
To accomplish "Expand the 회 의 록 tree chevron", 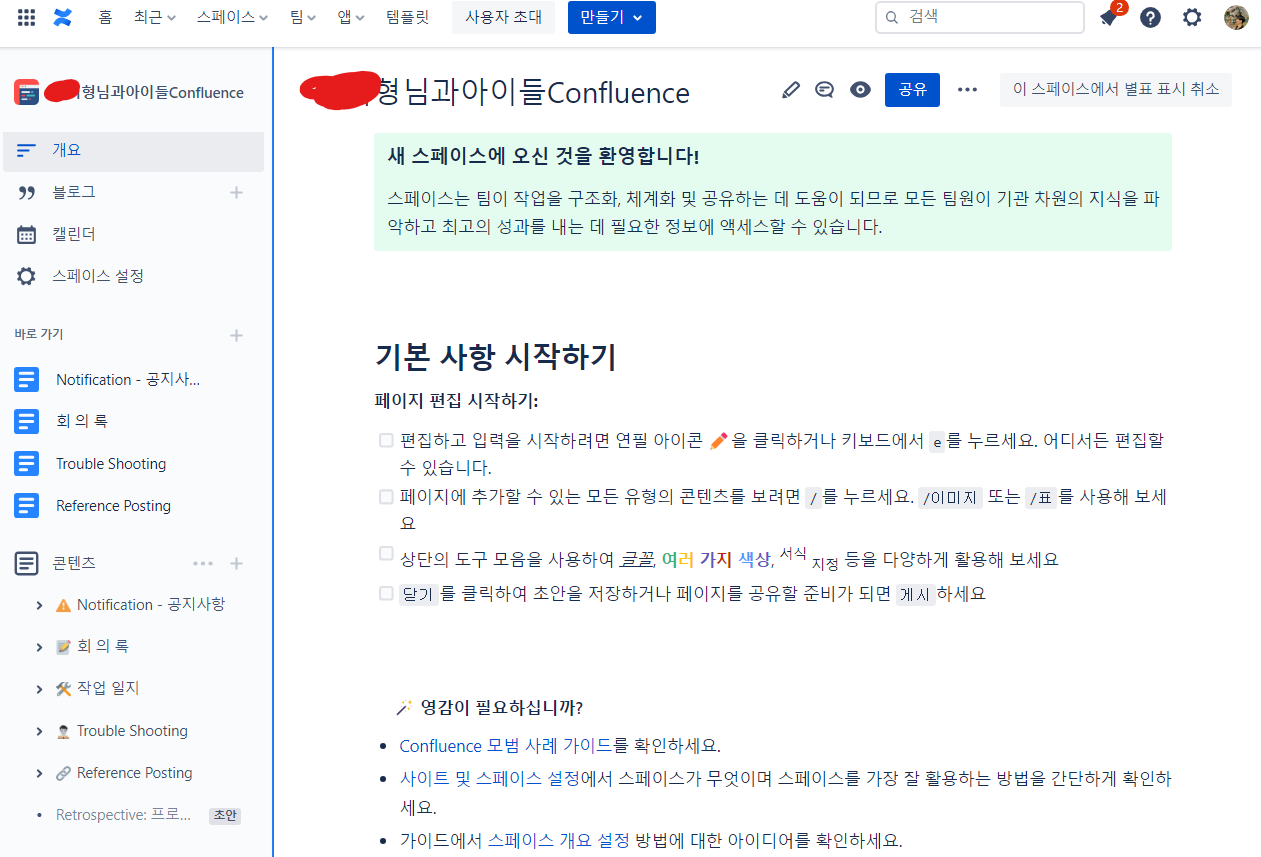I will pyautogui.click(x=39, y=647).
